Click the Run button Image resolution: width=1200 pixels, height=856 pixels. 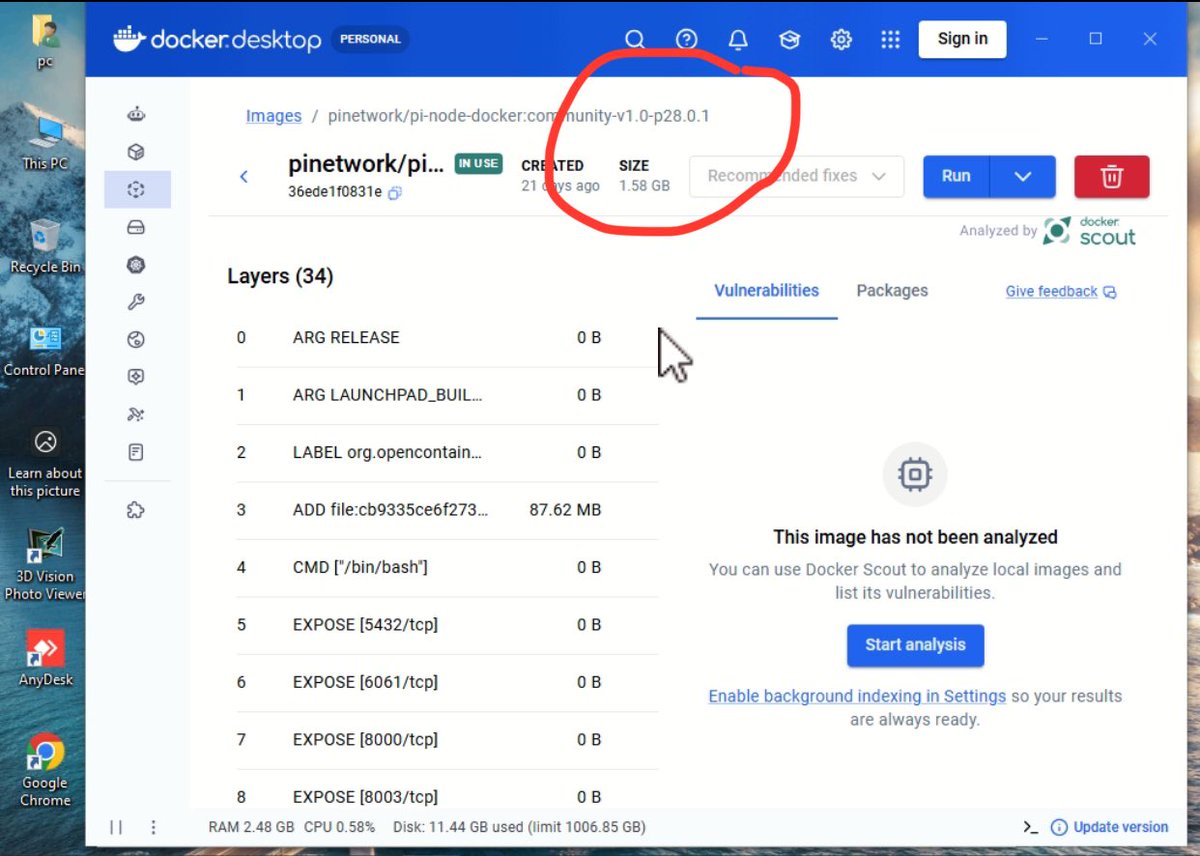point(956,176)
